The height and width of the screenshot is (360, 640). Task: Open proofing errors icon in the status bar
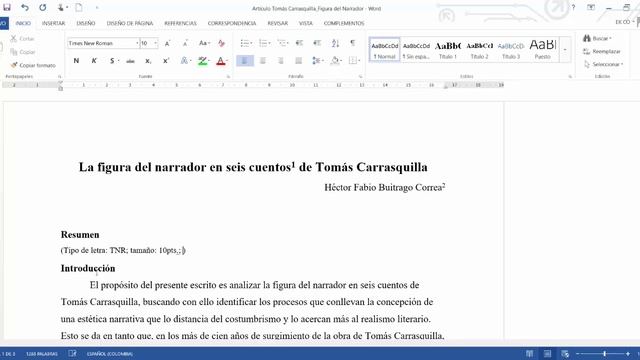pyautogui.click(x=72, y=354)
